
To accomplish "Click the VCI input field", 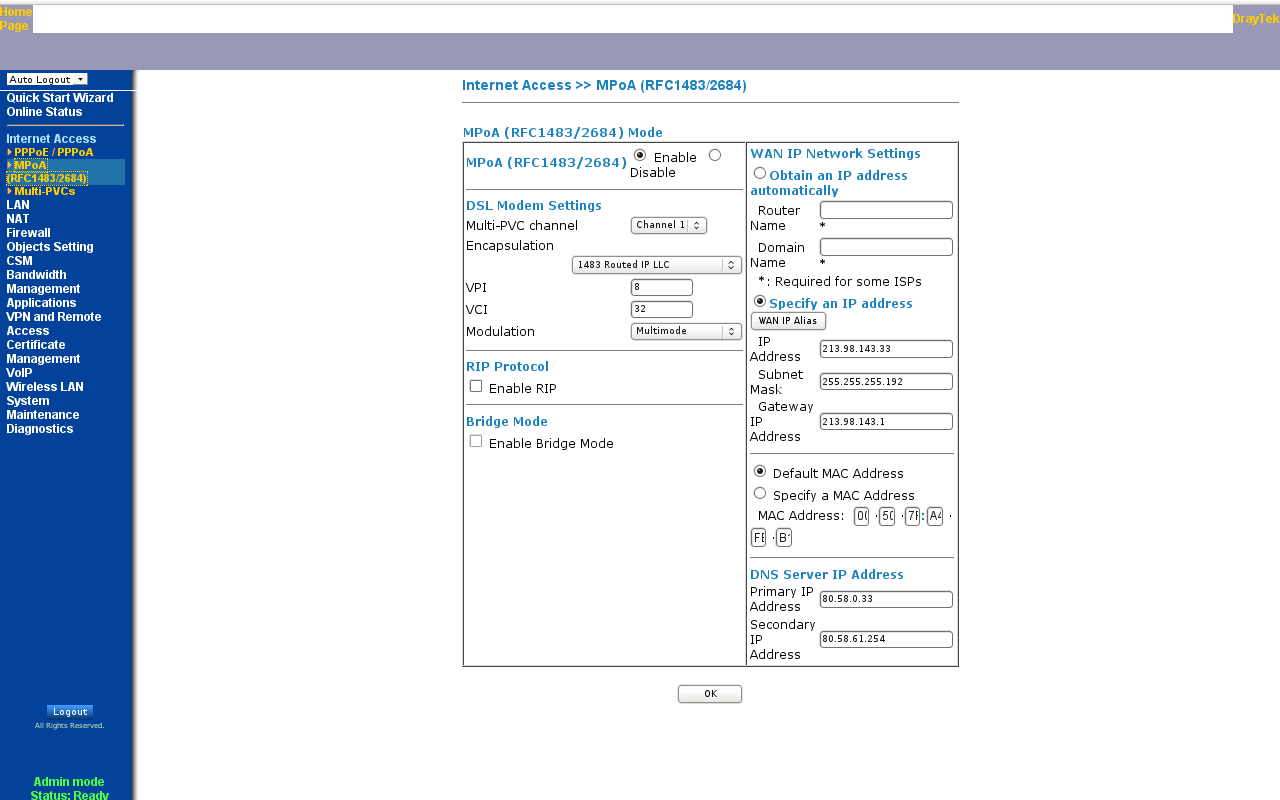I will [x=662, y=309].
